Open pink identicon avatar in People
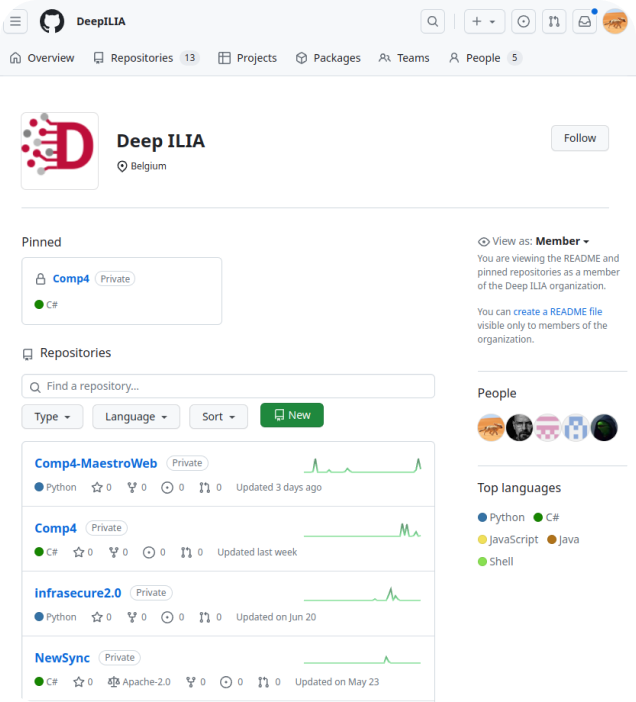Viewport: 636px width, 702px height. [547, 428]
